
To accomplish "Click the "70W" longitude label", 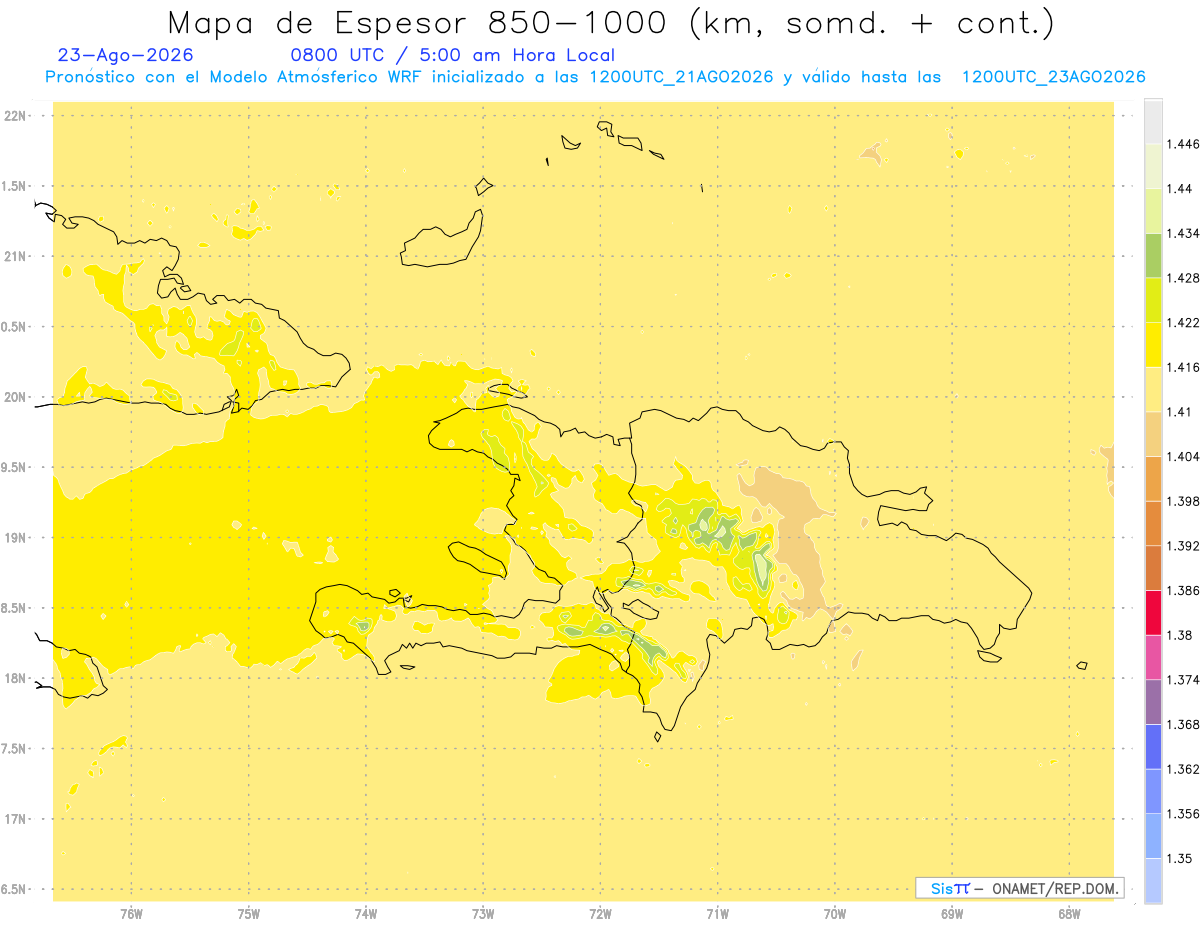I will (x=835, y=914).
